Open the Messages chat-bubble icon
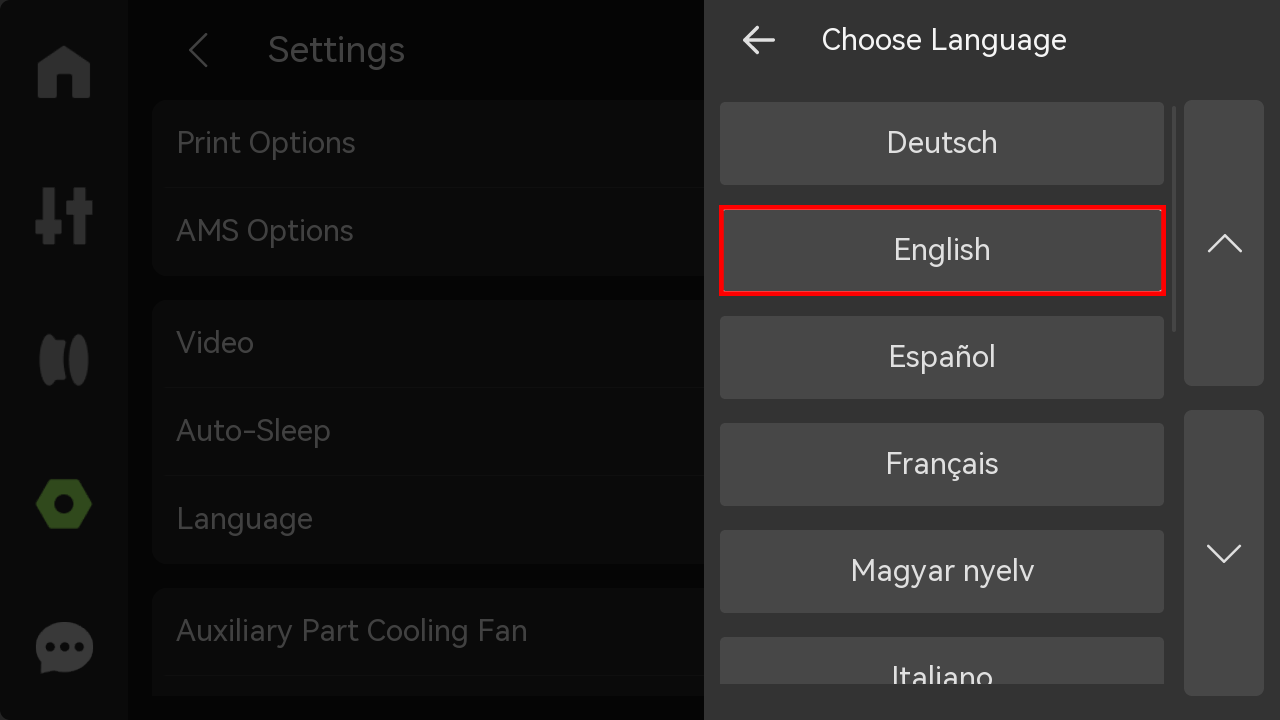 pyautogui.click(x=64, y=648)
